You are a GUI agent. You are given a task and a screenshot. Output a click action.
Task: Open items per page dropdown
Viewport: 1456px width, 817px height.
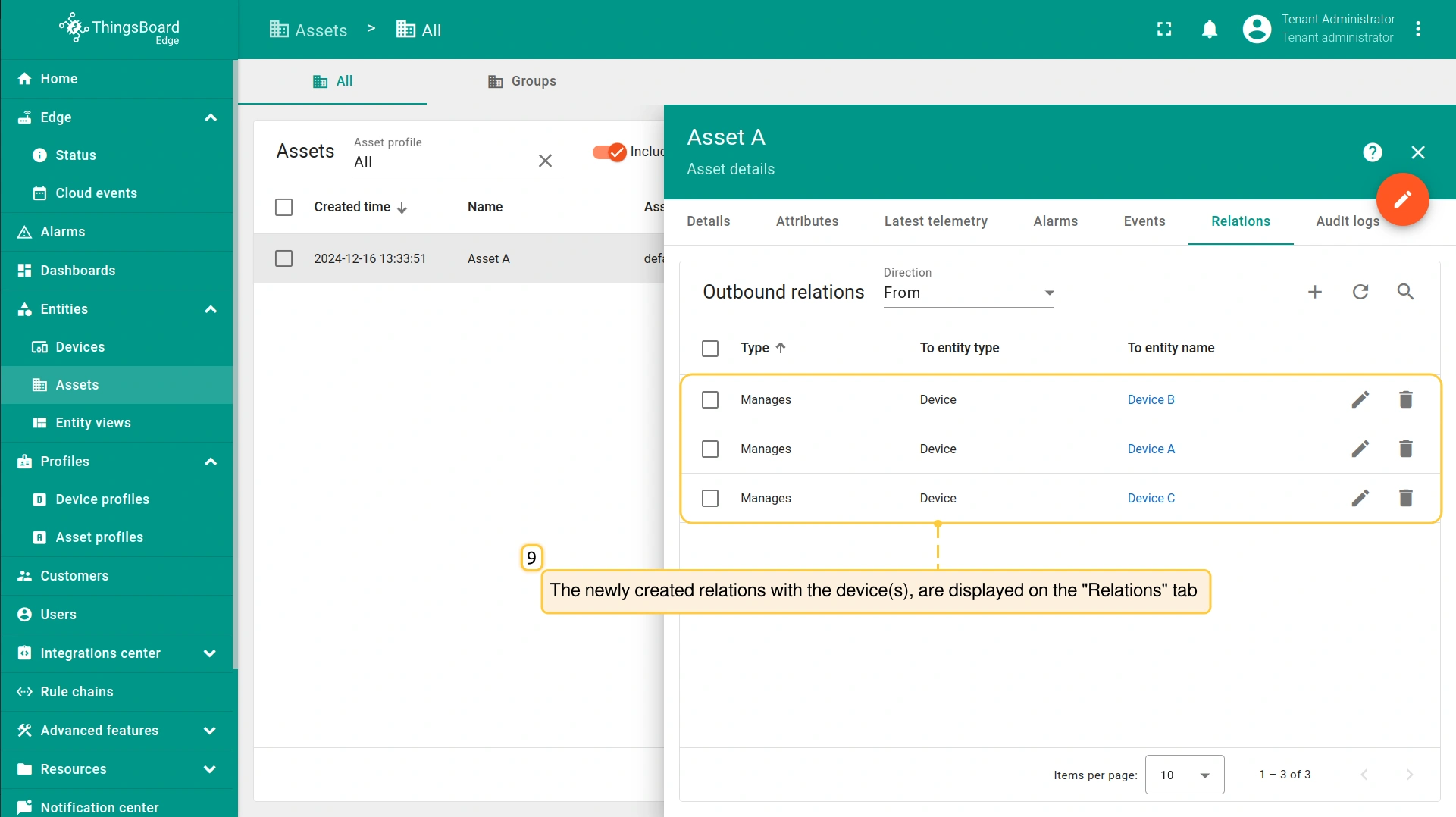coord(1184,775)
